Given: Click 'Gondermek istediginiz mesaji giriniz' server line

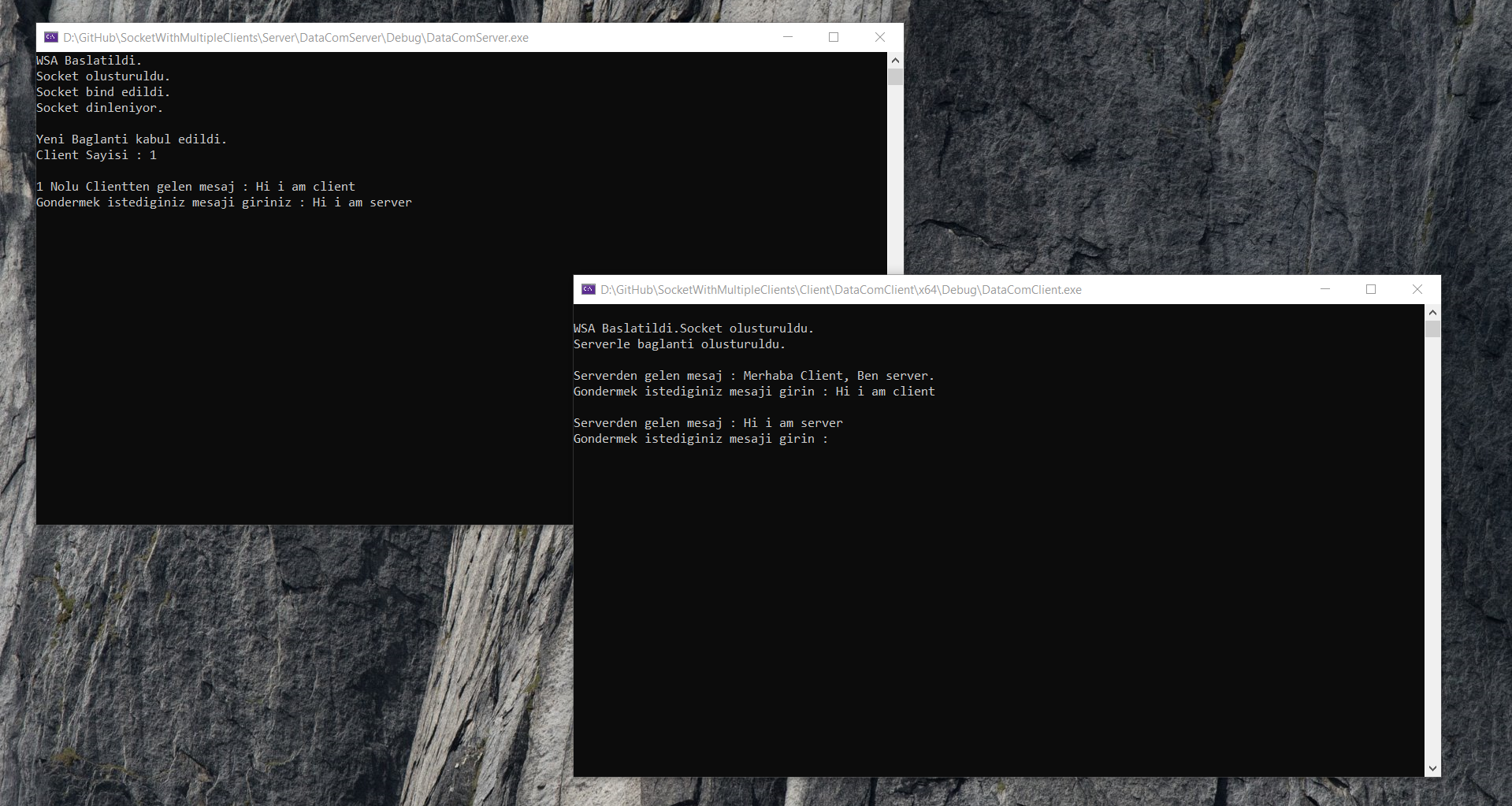Looking at the screenshot, I should point(224,202).
